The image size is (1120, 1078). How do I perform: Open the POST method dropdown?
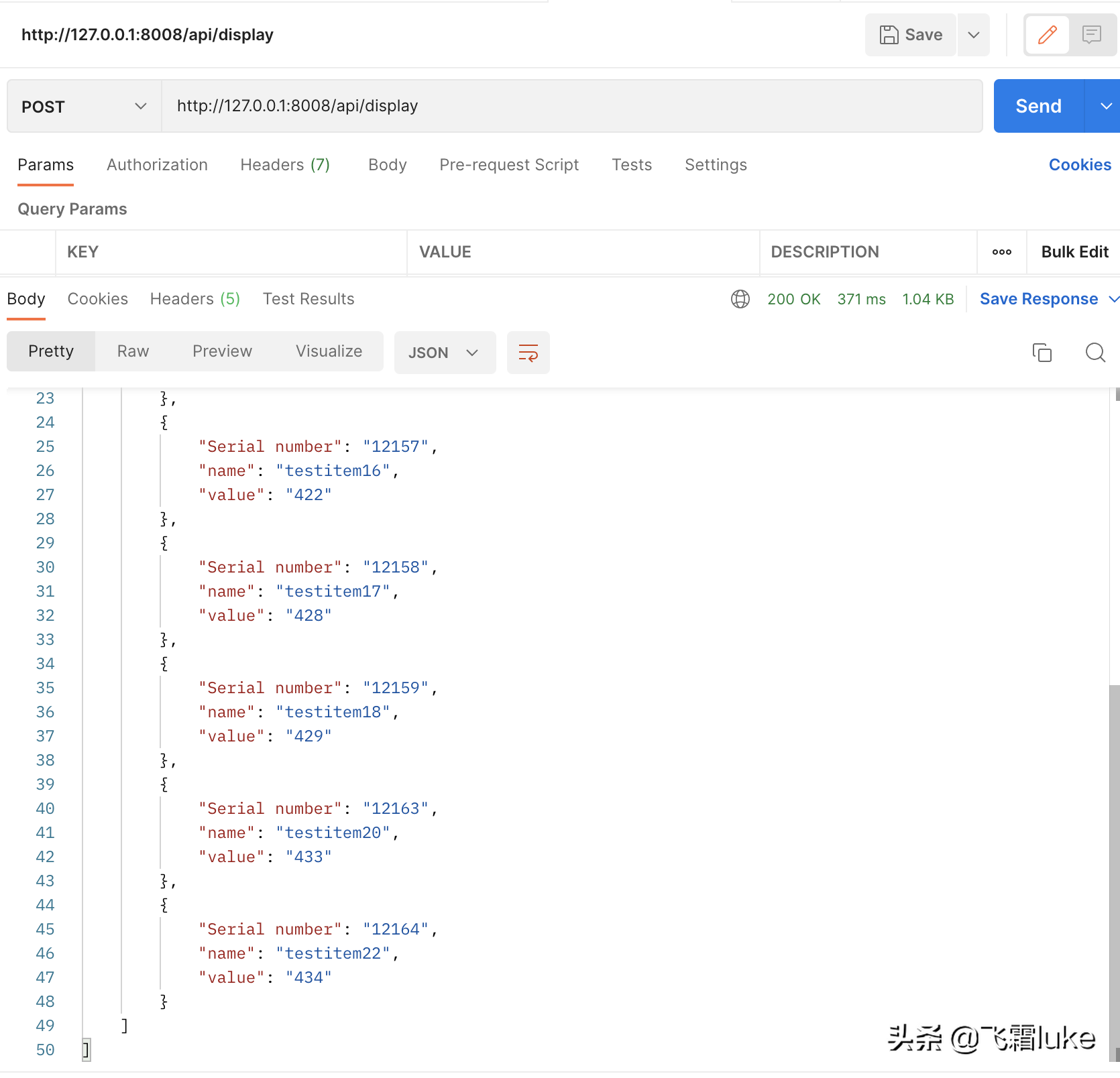pyautogui.click(x=84, y=106)
